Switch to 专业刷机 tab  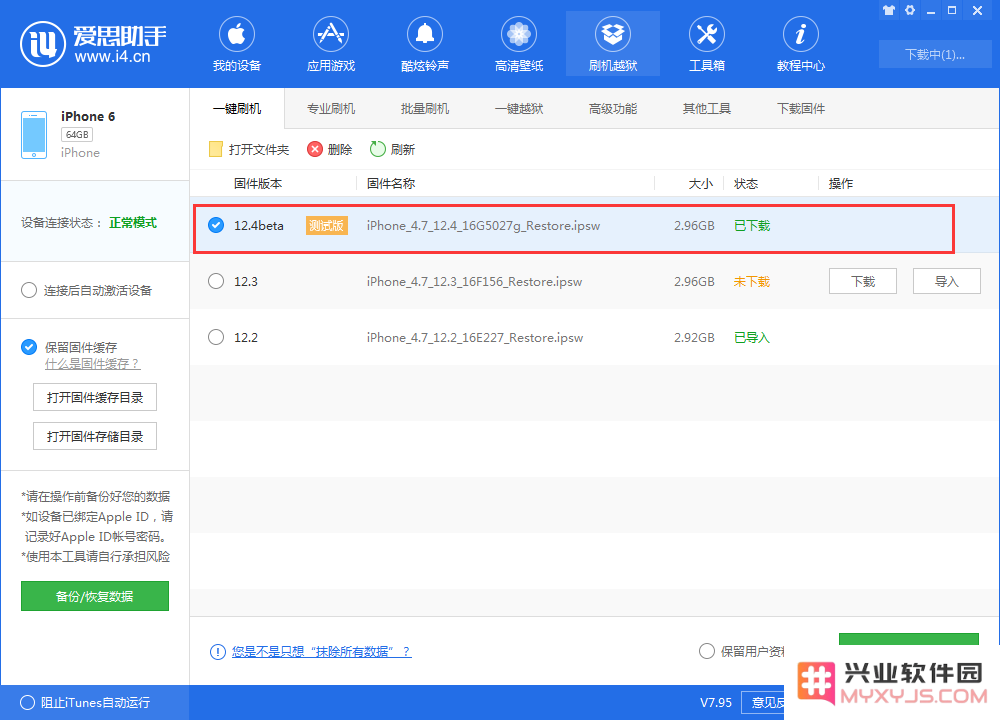click(x=330, y=109)
